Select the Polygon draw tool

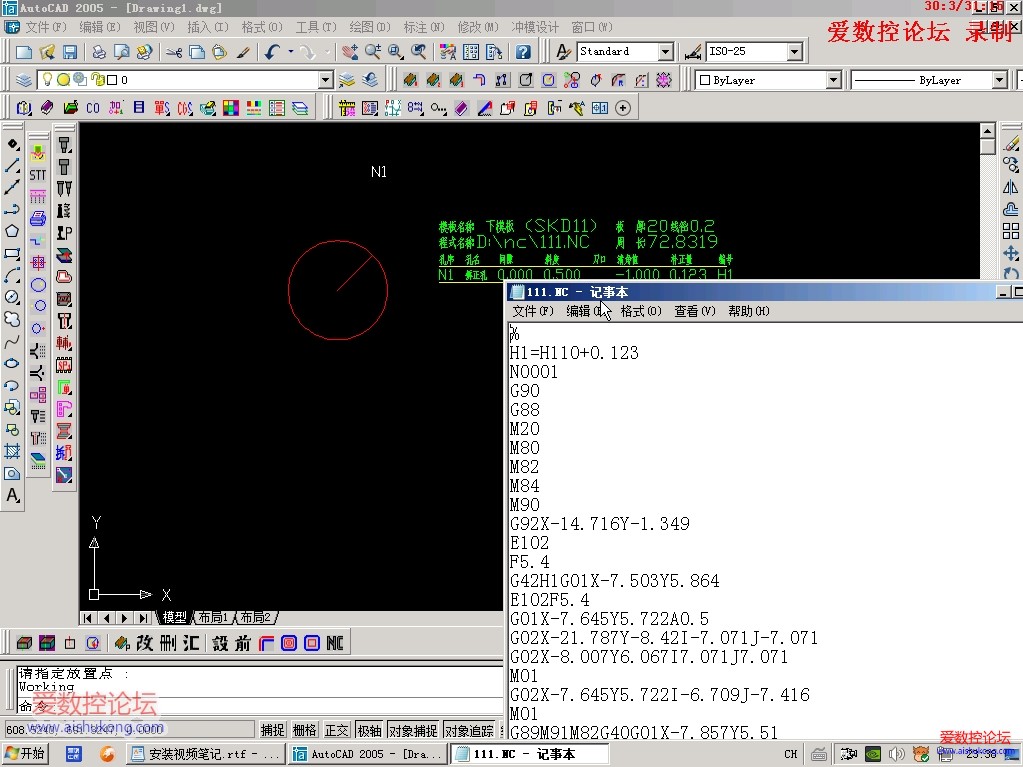(12, 231)
